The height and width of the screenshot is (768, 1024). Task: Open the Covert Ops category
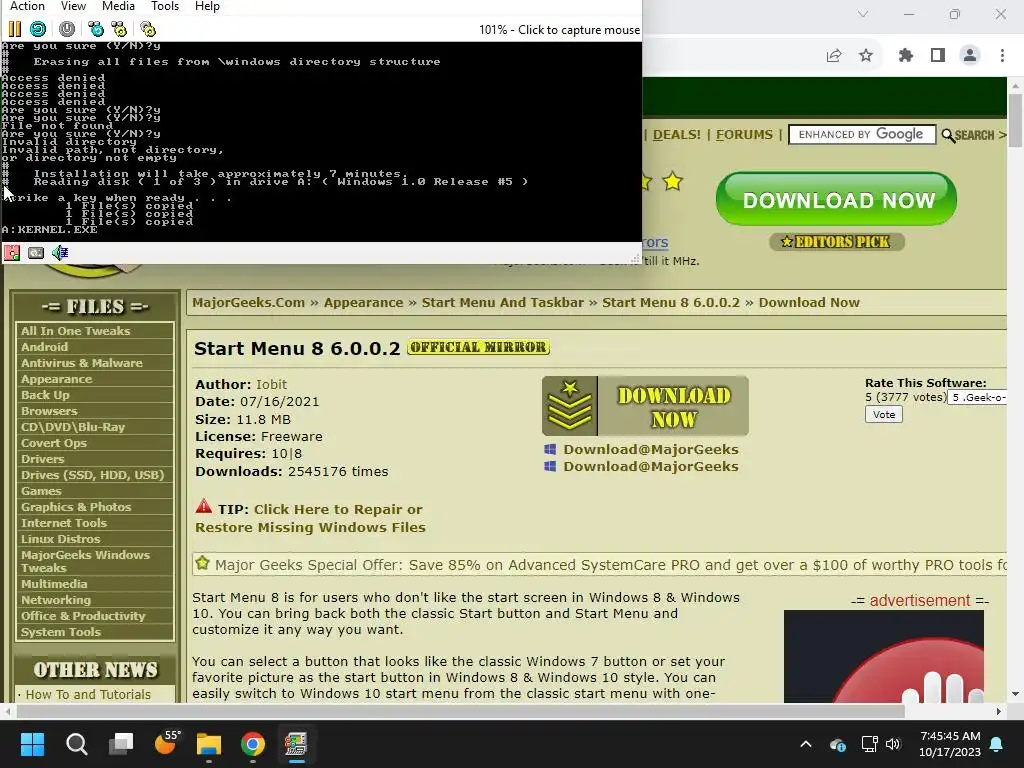click(x=54, y=443)
